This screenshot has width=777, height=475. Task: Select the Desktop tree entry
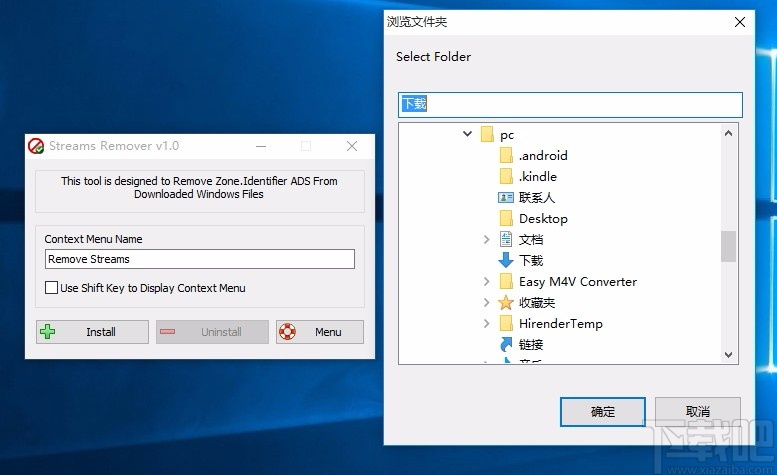click(x=543, y=218)
